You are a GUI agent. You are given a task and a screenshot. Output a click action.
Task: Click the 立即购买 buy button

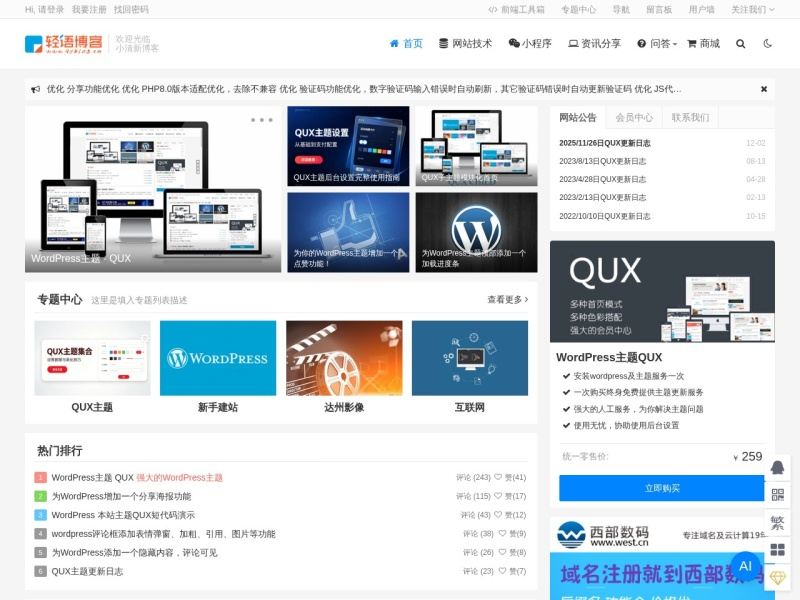click(662, 488)
